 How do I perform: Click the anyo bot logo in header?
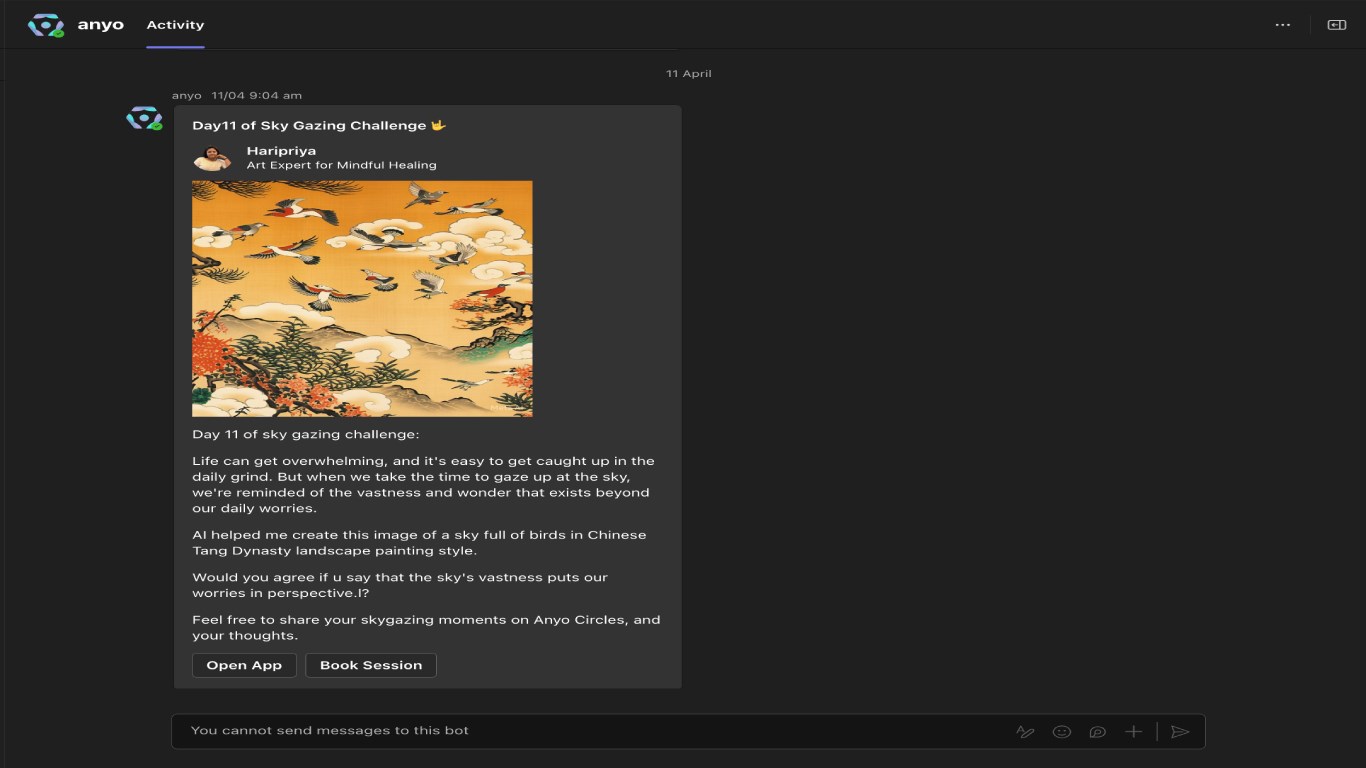[x=45, y=25]
